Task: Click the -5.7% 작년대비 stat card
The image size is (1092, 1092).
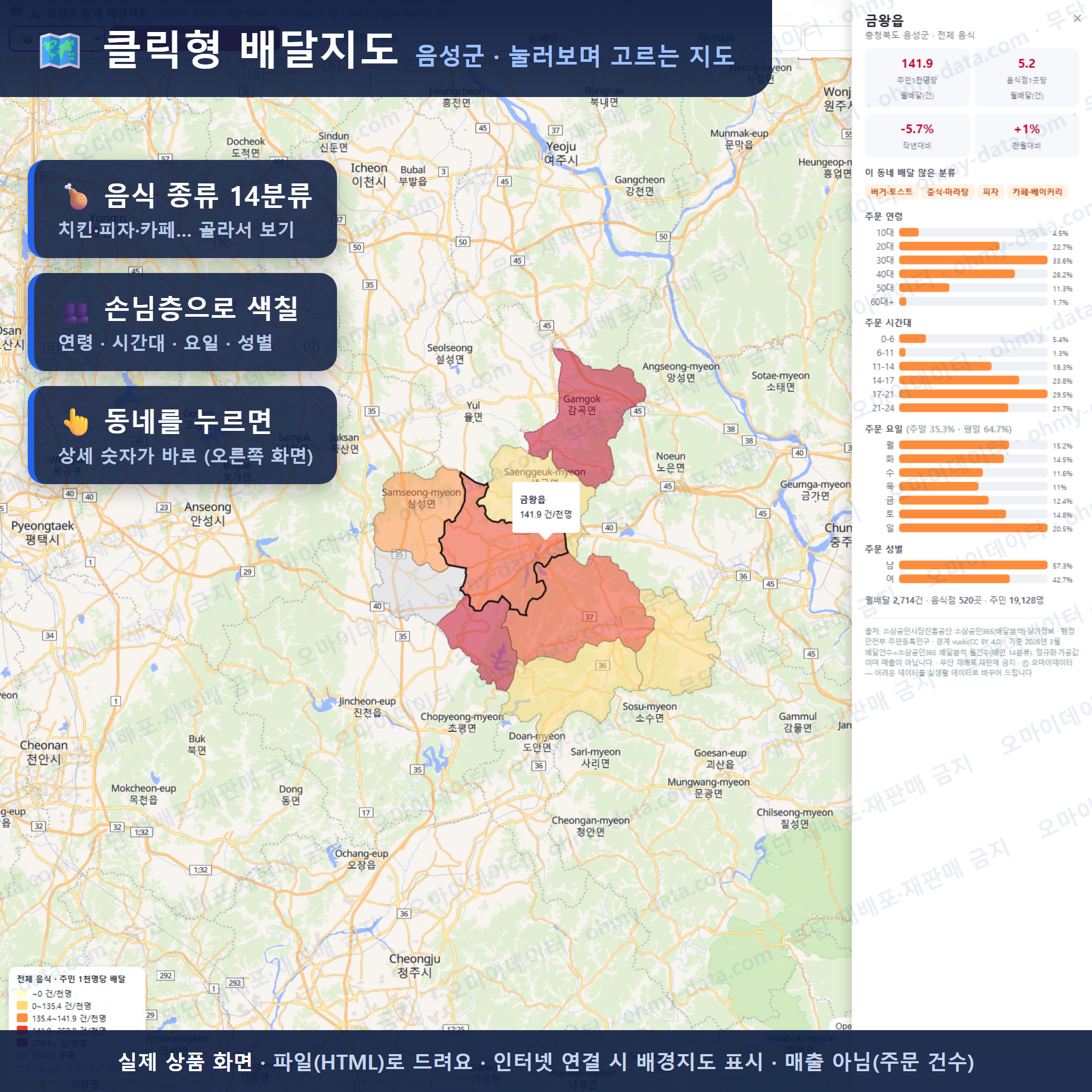Action: point(917,135)
